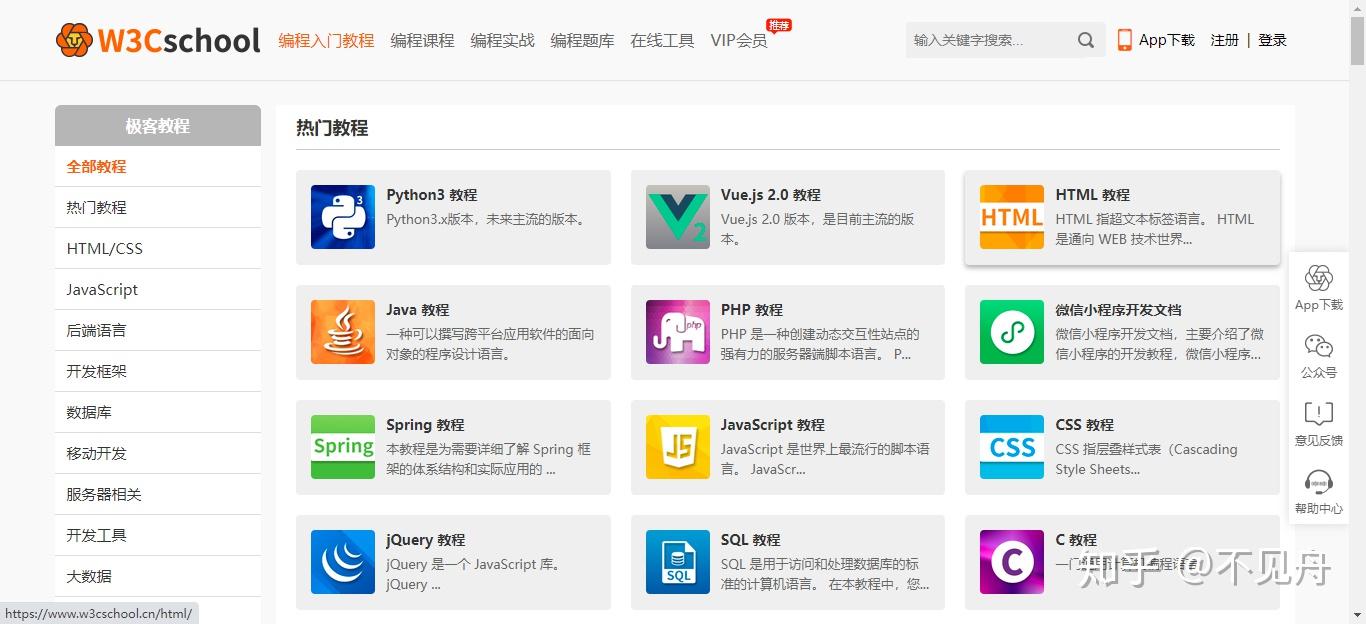Select 数据库 in the sidebar

coord(158,413)
